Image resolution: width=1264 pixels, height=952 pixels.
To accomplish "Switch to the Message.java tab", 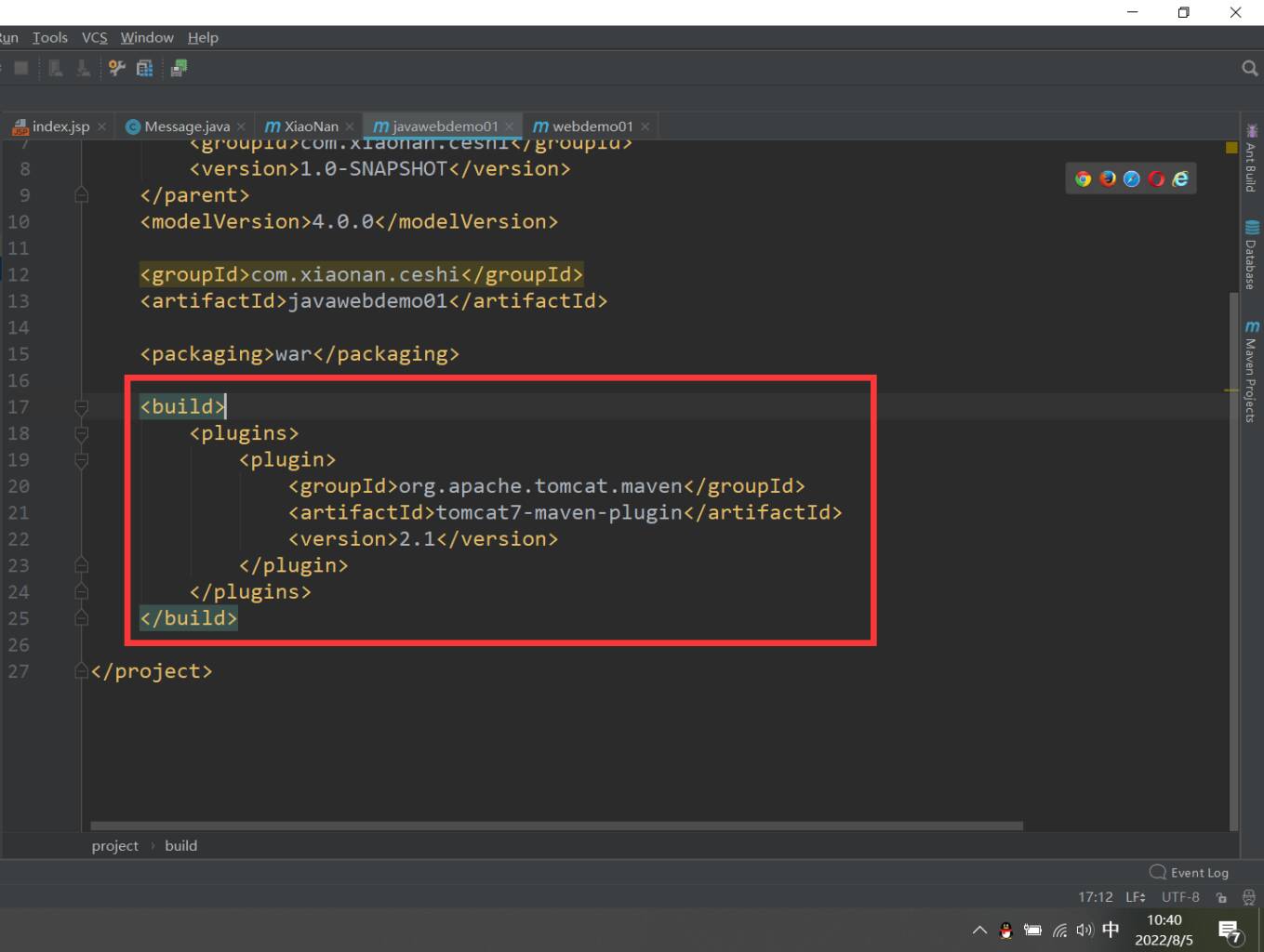I will coord(187,126).
